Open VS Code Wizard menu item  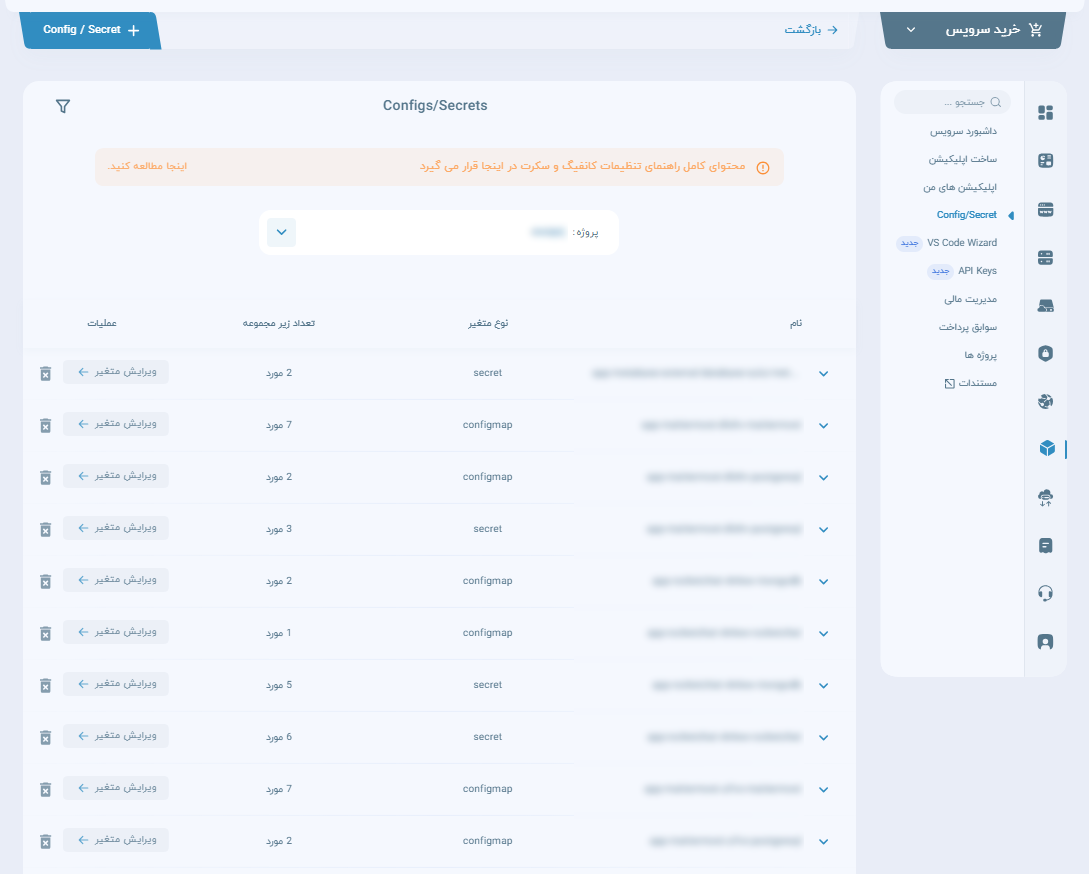(961, 243)
